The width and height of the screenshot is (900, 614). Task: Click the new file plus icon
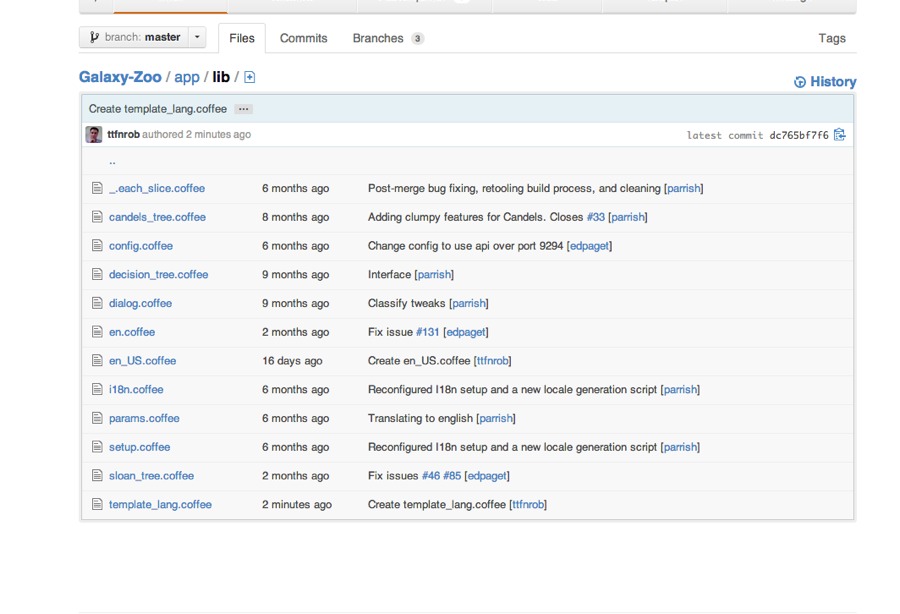tap(250, 77)
